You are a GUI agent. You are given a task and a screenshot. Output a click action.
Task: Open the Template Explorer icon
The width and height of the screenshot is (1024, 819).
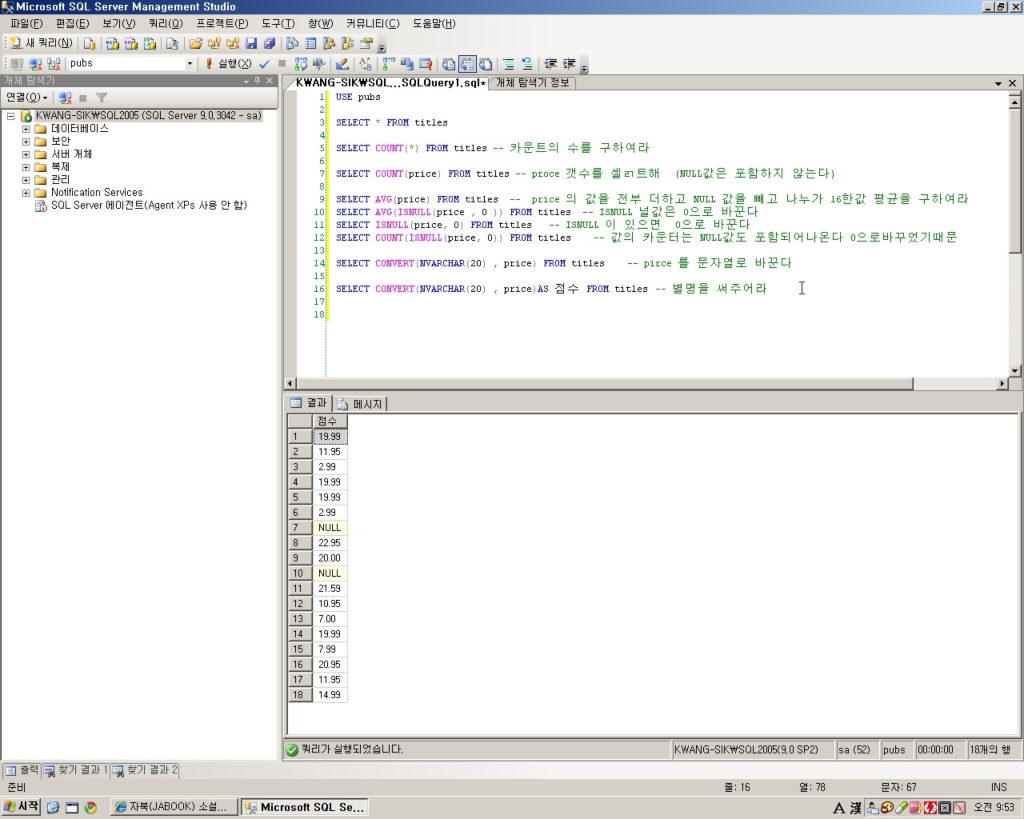(x=347, y=44)
